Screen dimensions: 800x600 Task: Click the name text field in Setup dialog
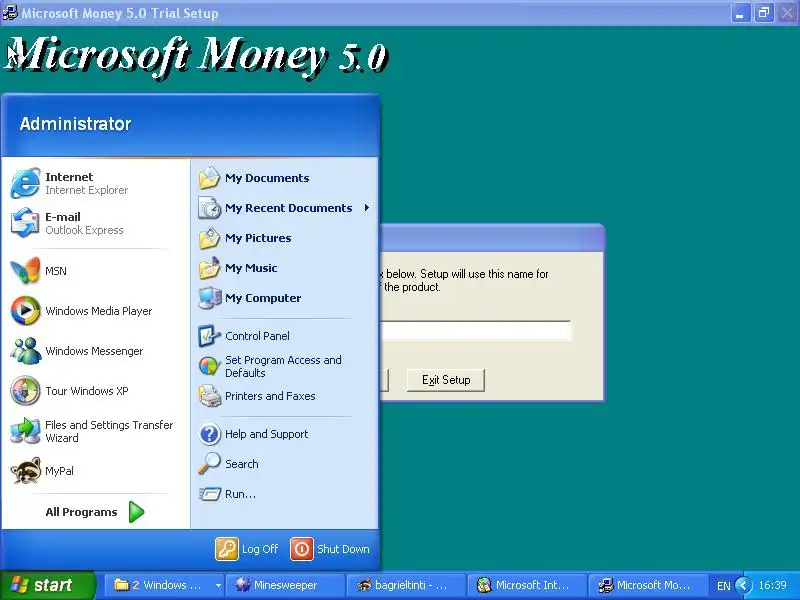[476, 331]
